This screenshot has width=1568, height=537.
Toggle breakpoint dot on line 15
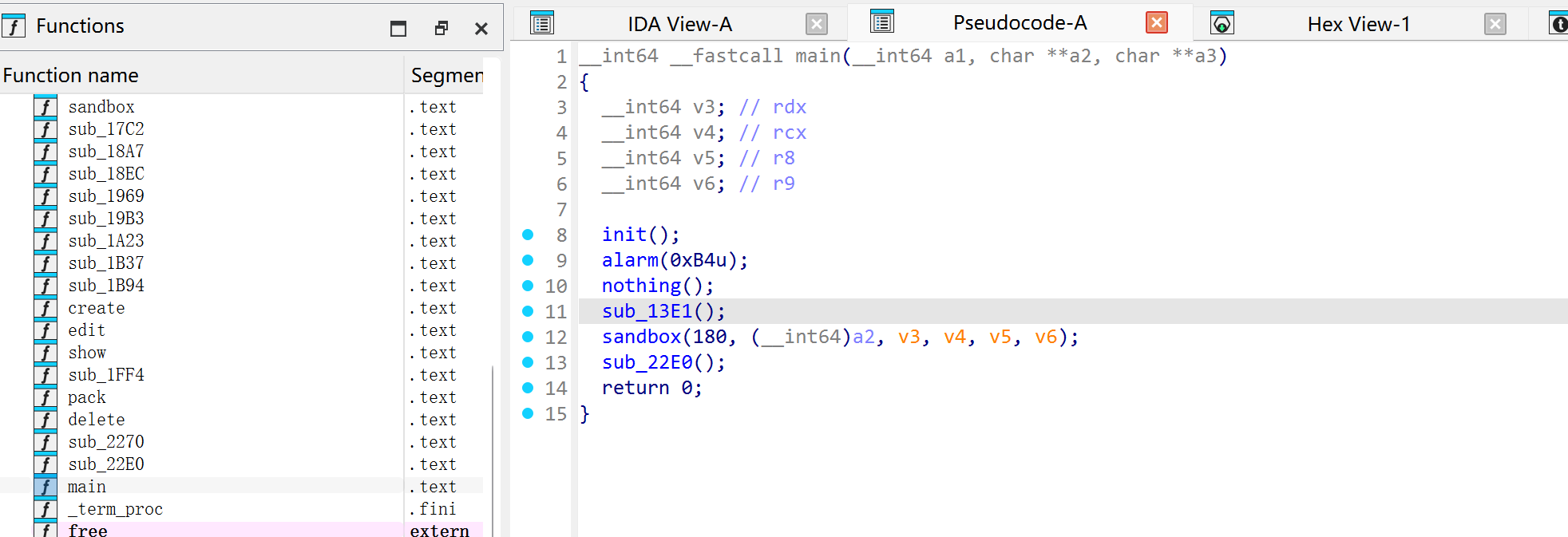pos(528,413)
